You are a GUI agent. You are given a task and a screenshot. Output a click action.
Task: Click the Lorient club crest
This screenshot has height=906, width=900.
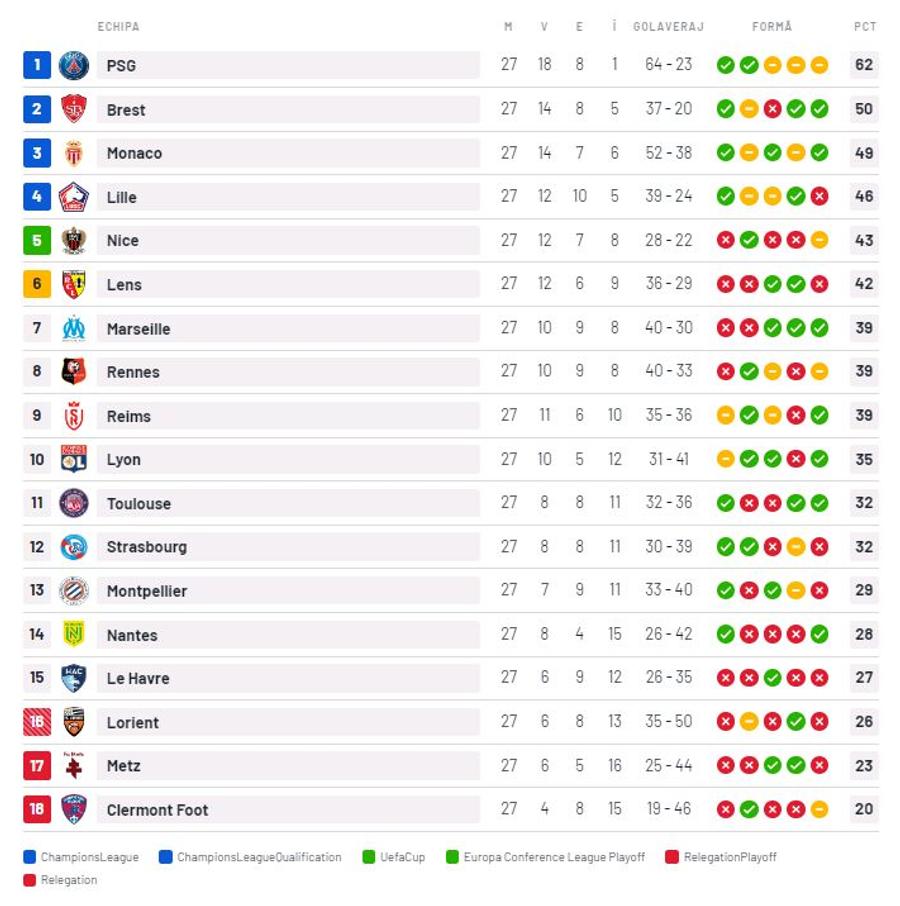coord(74,722)
